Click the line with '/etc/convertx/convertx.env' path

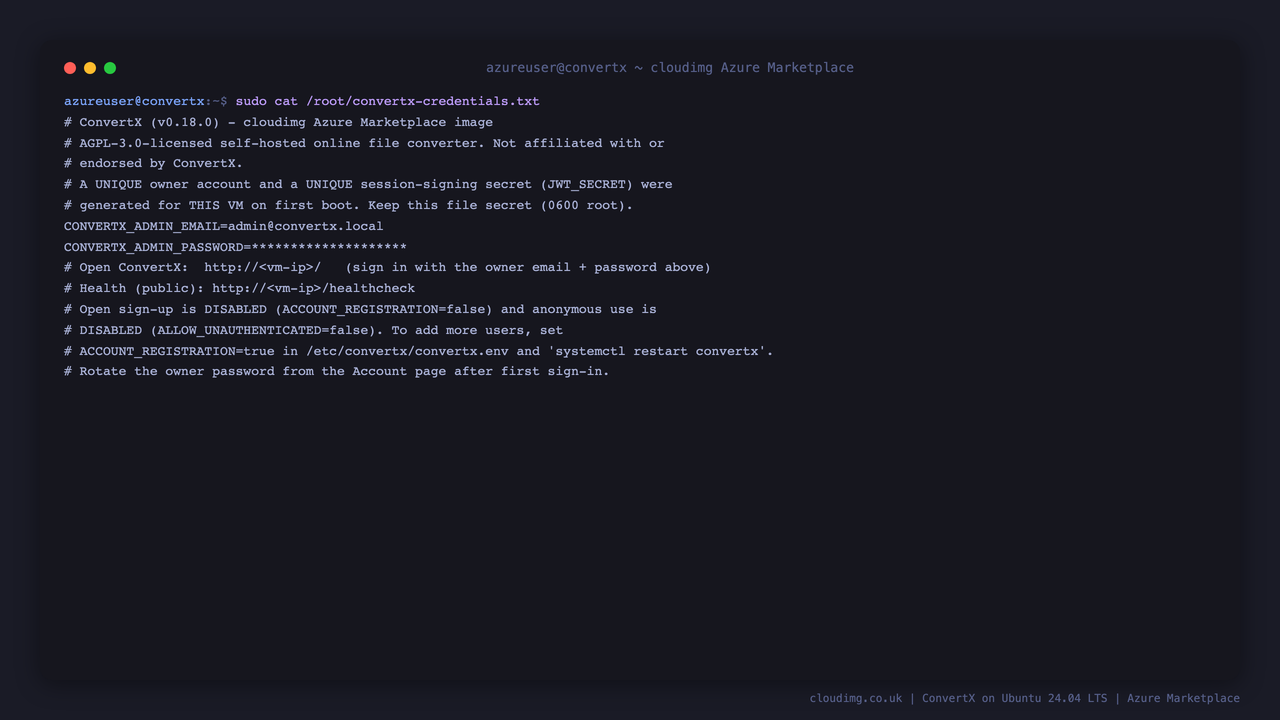click(418, 351)
